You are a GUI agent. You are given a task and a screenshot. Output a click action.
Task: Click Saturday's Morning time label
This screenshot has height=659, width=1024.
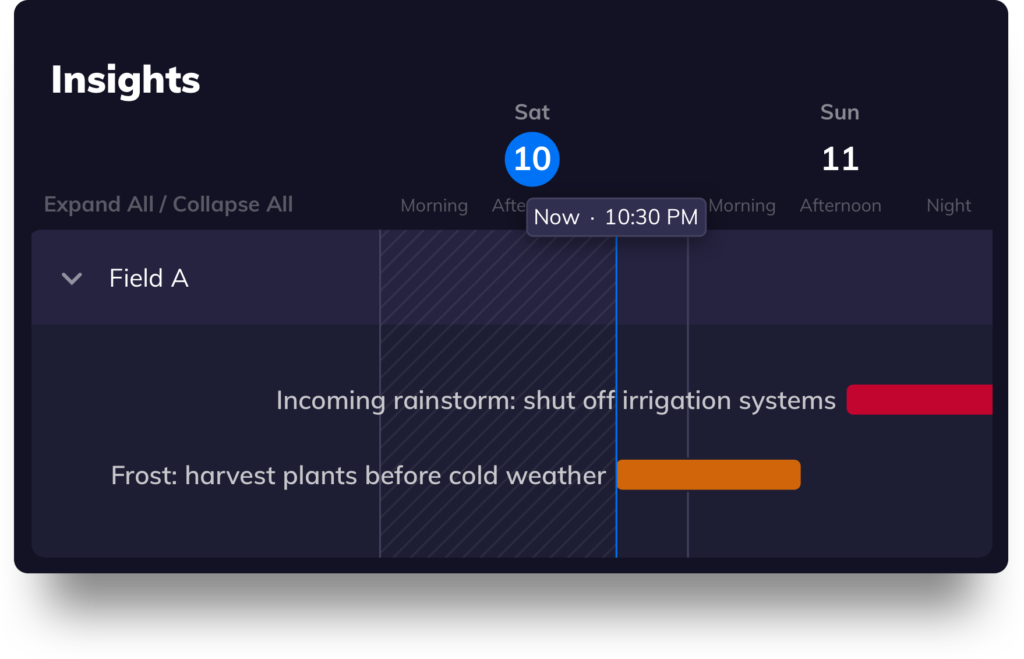point(434,205)
